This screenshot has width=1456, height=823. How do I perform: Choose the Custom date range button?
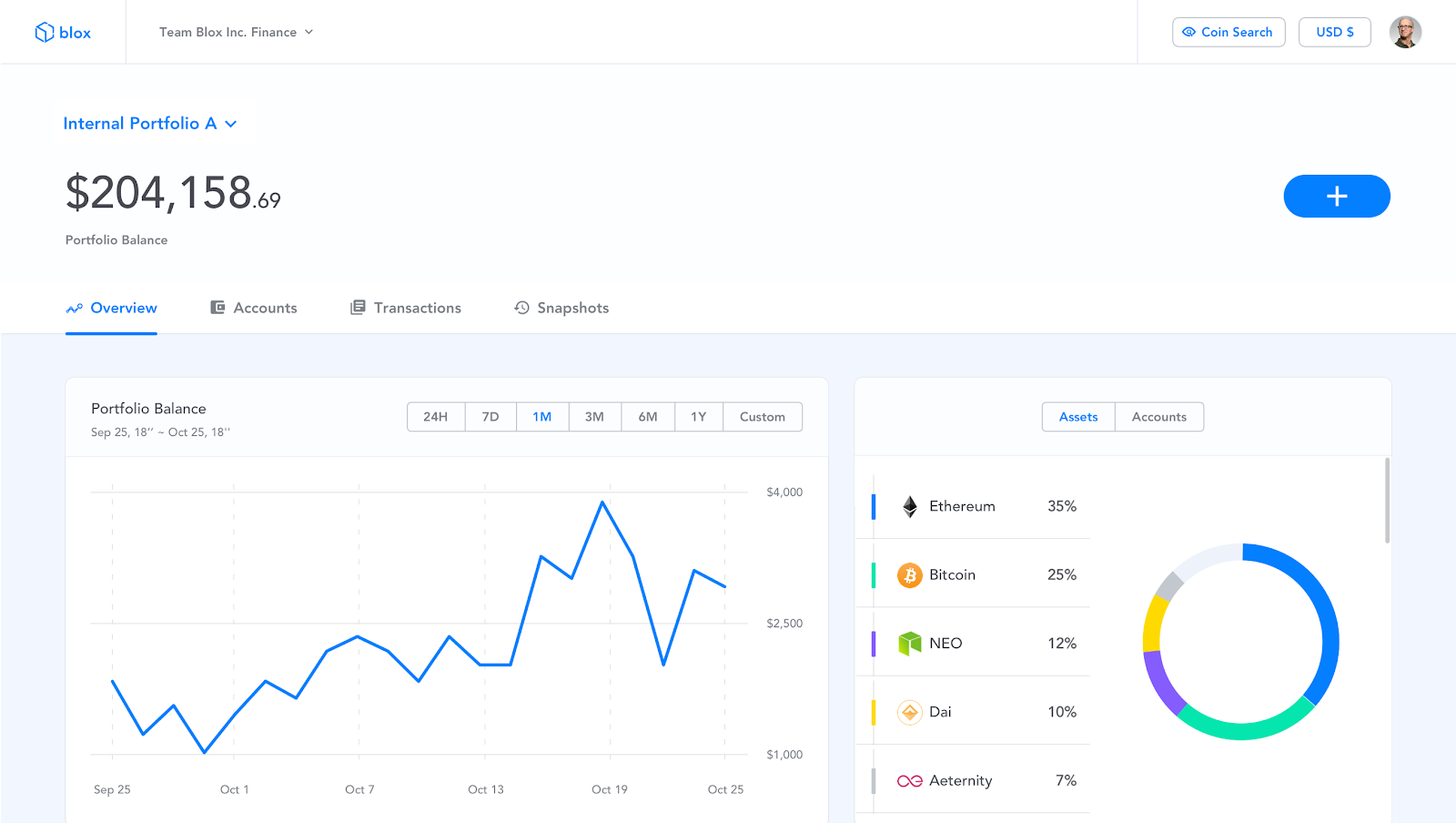[x=763, y=417]
